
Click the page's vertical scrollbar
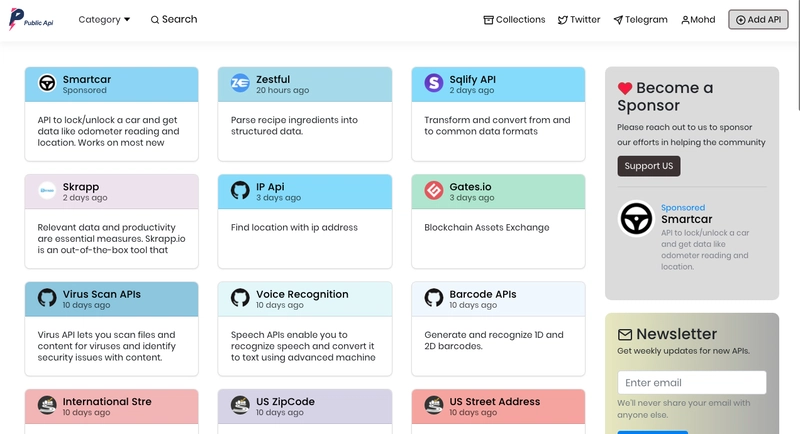[x=798, y=55]
